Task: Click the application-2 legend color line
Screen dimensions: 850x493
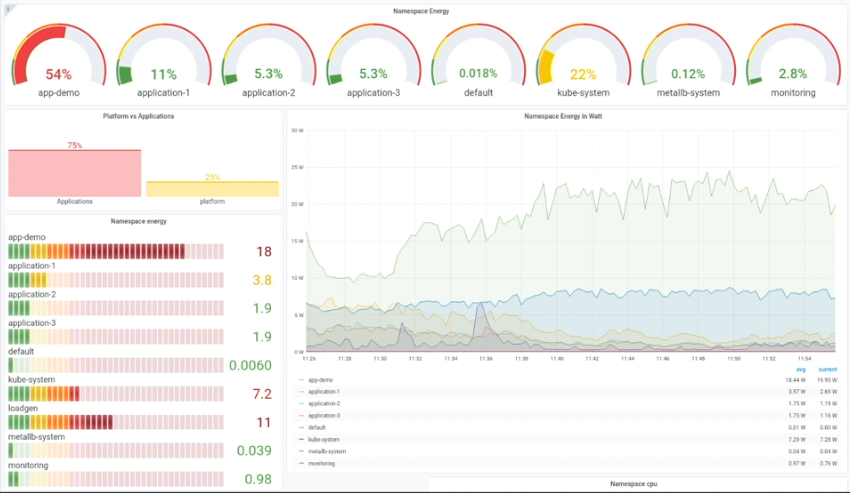Action: coord(302,404)
